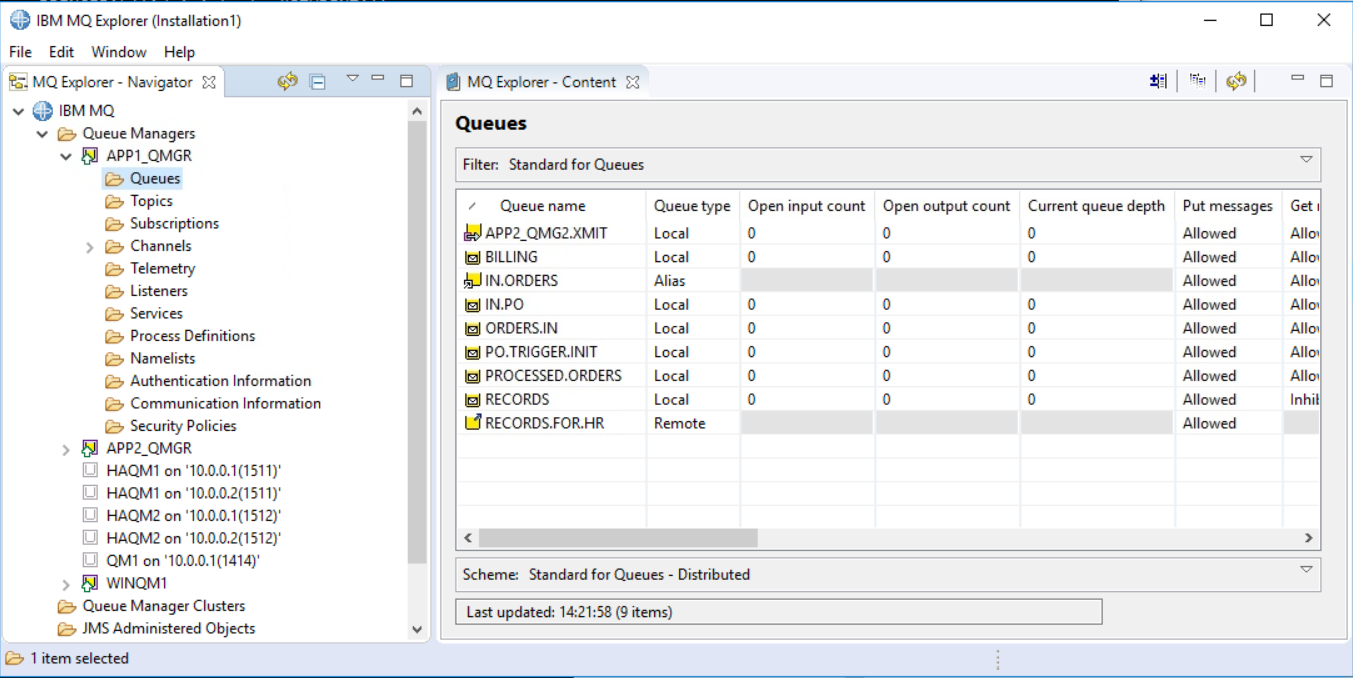Image resolution: width=1353 pixels, height=678 pixels.
Task: Select Queue Manager Clusters folder
Action: [x=151, y=606]
